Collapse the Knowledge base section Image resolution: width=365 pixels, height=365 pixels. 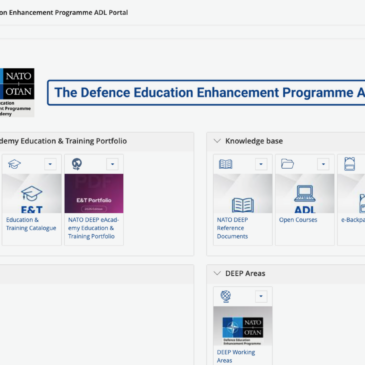(x=217, y=141)
